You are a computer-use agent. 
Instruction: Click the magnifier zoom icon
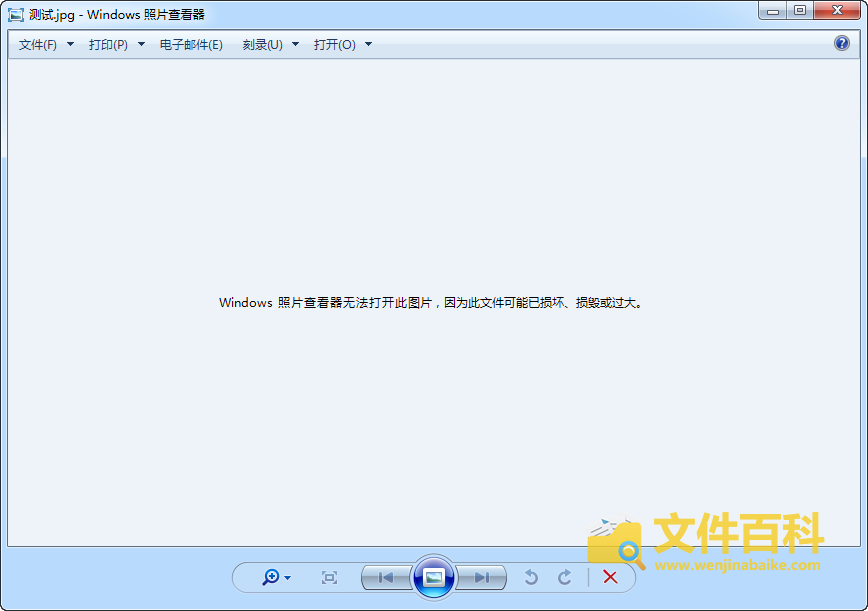point(271,577)
